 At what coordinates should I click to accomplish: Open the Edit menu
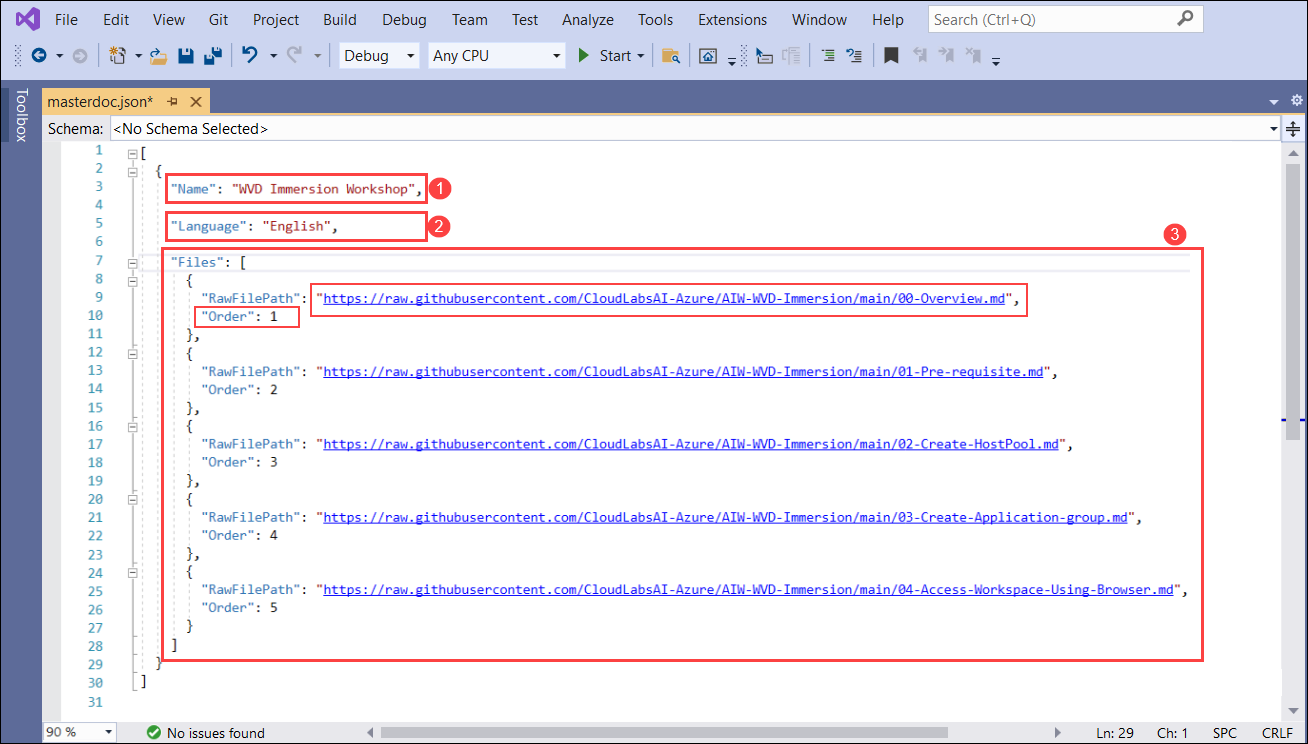coord(116,19)
